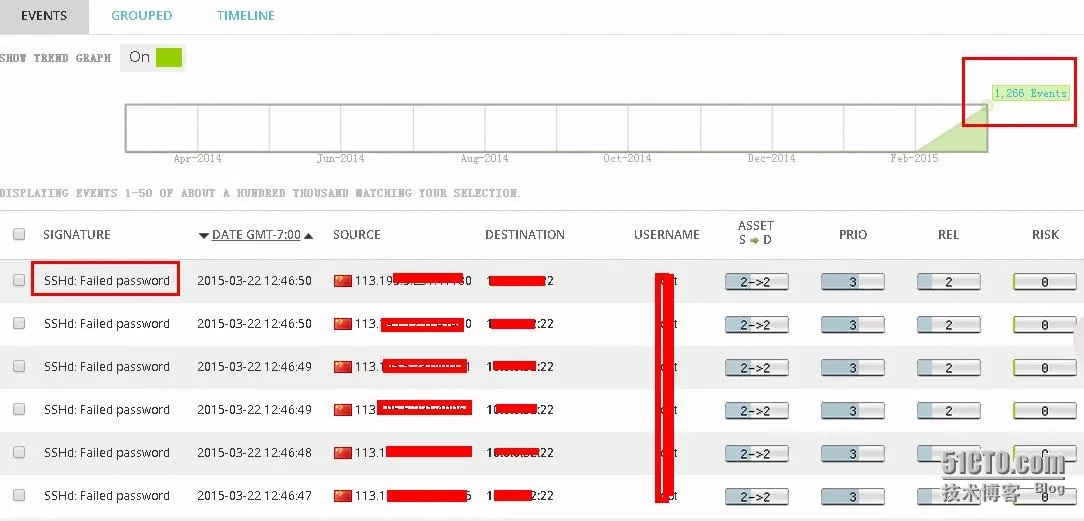Screen dimensions: 1084x521
Task: Click asset value 2->2 in 12:46:47 row
Action: [x=756, y=497]
